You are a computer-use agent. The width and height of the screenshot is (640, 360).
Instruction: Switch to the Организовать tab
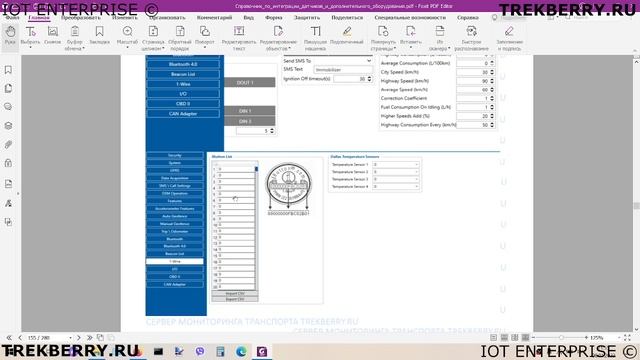(x=167, y=18)
